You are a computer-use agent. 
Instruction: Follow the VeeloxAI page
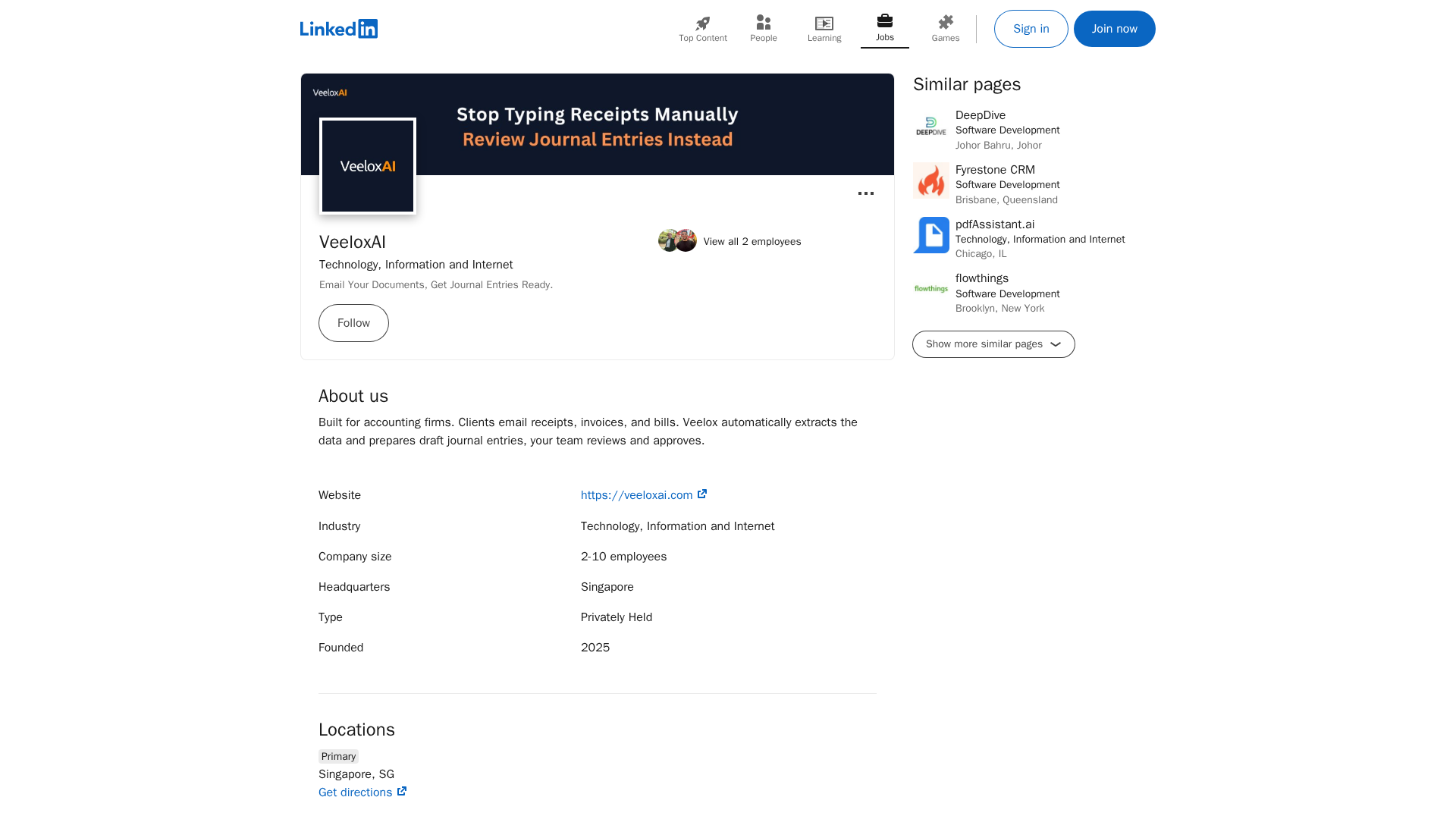(353, 323)
